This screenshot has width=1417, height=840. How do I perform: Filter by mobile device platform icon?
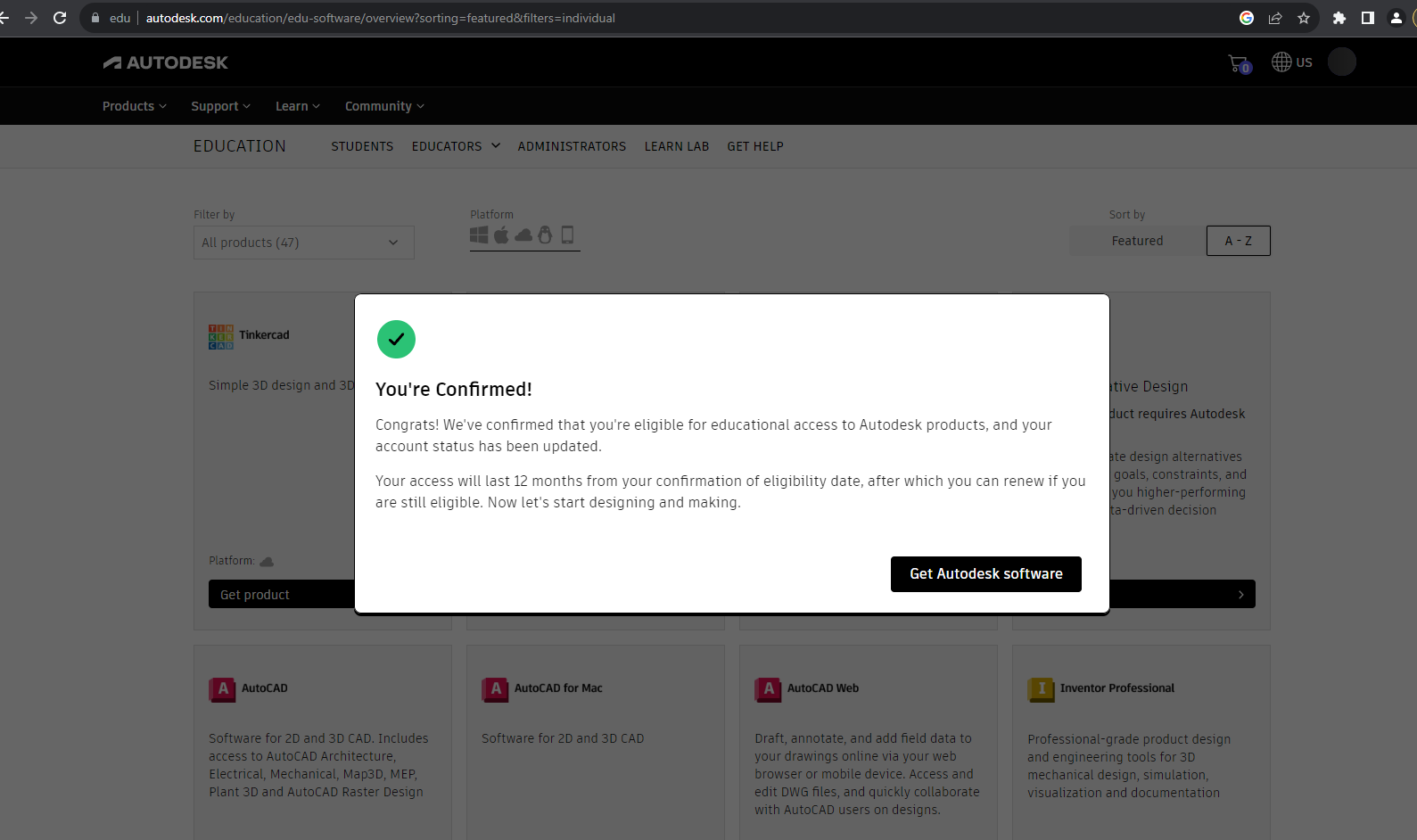(x=567, y=235)
